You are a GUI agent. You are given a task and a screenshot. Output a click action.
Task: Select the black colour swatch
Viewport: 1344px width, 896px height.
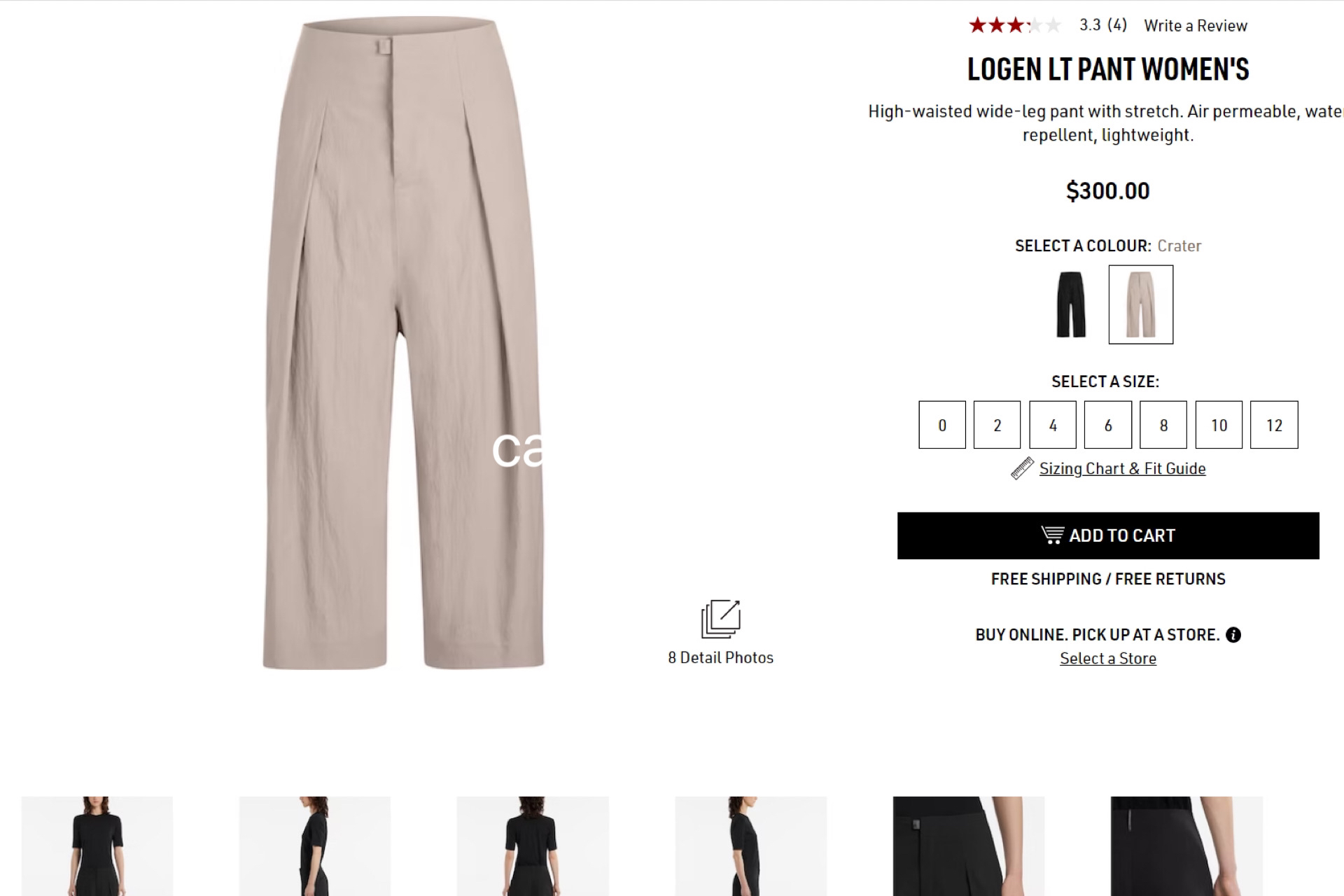click(1071, 304)
